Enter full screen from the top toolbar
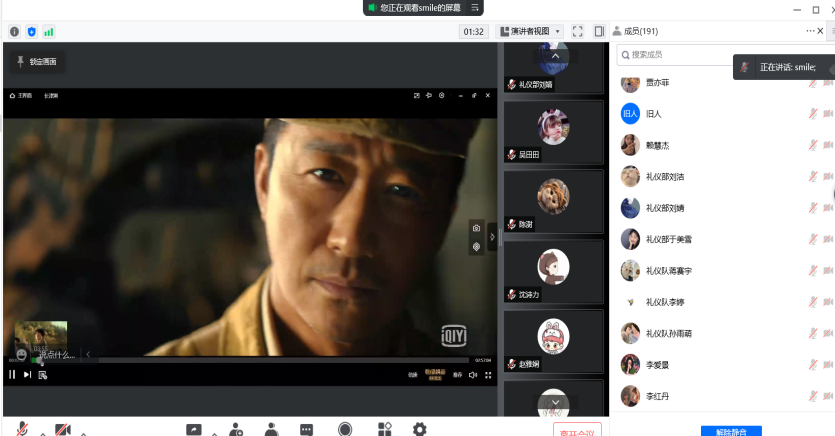This screenshot has height=436, width=835. coord(577,32)
